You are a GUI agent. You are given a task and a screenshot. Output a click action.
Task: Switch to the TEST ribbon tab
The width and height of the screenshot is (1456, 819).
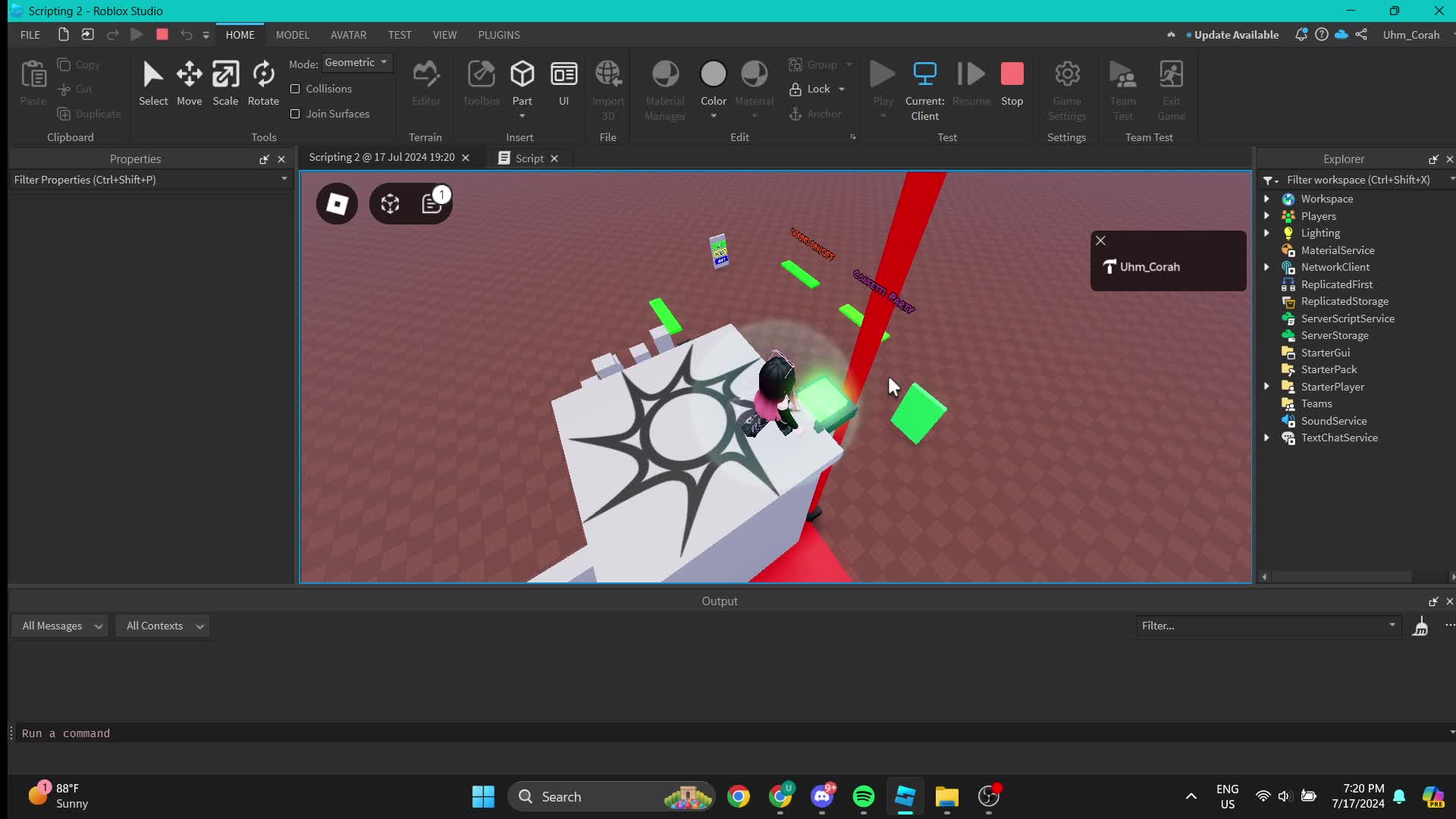pos(400,35)
